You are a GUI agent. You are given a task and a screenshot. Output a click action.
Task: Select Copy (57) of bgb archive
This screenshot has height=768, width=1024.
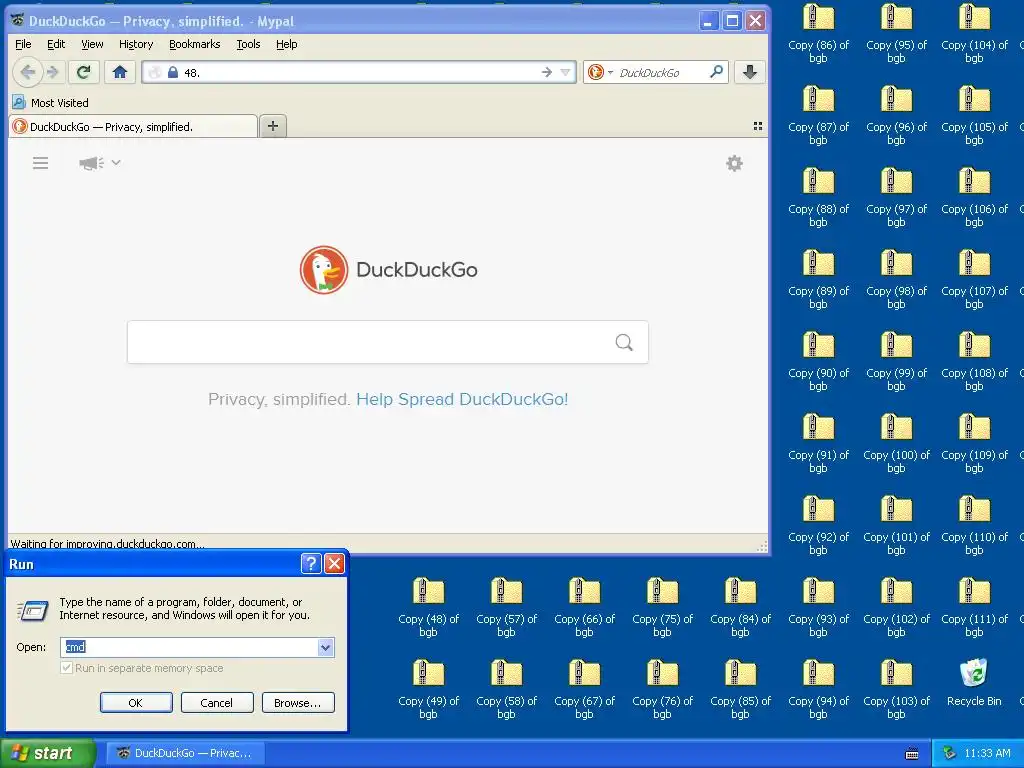[506, 607]
